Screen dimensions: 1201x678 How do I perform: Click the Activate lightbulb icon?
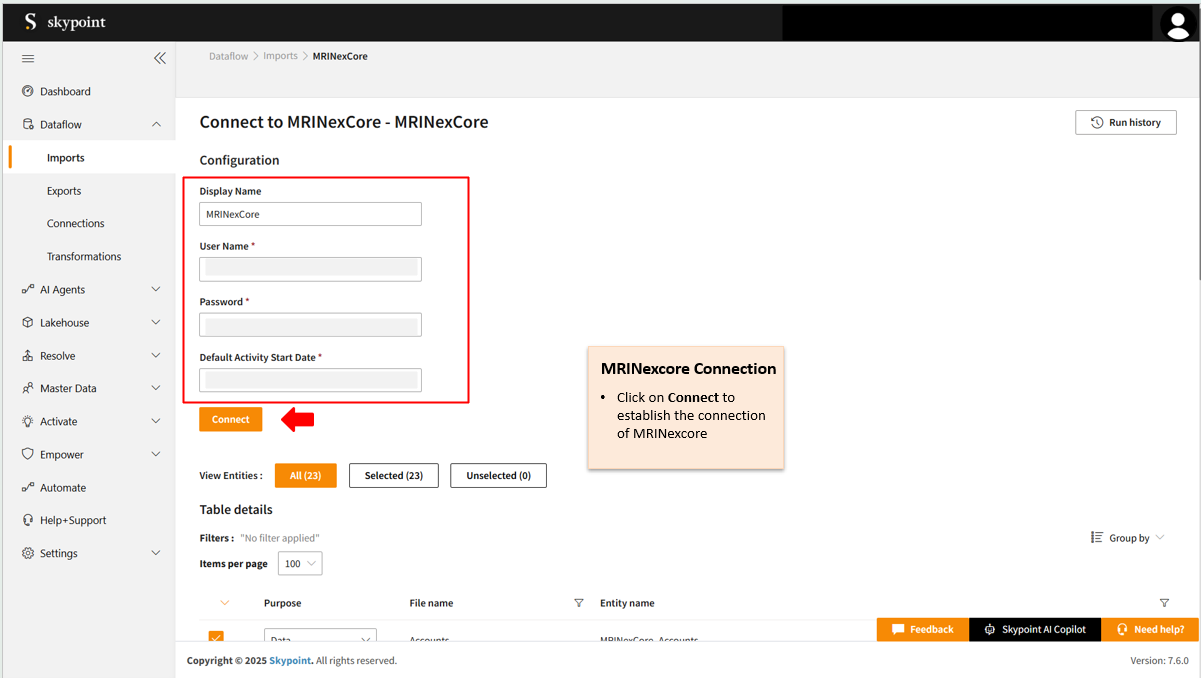coord(27,421)
